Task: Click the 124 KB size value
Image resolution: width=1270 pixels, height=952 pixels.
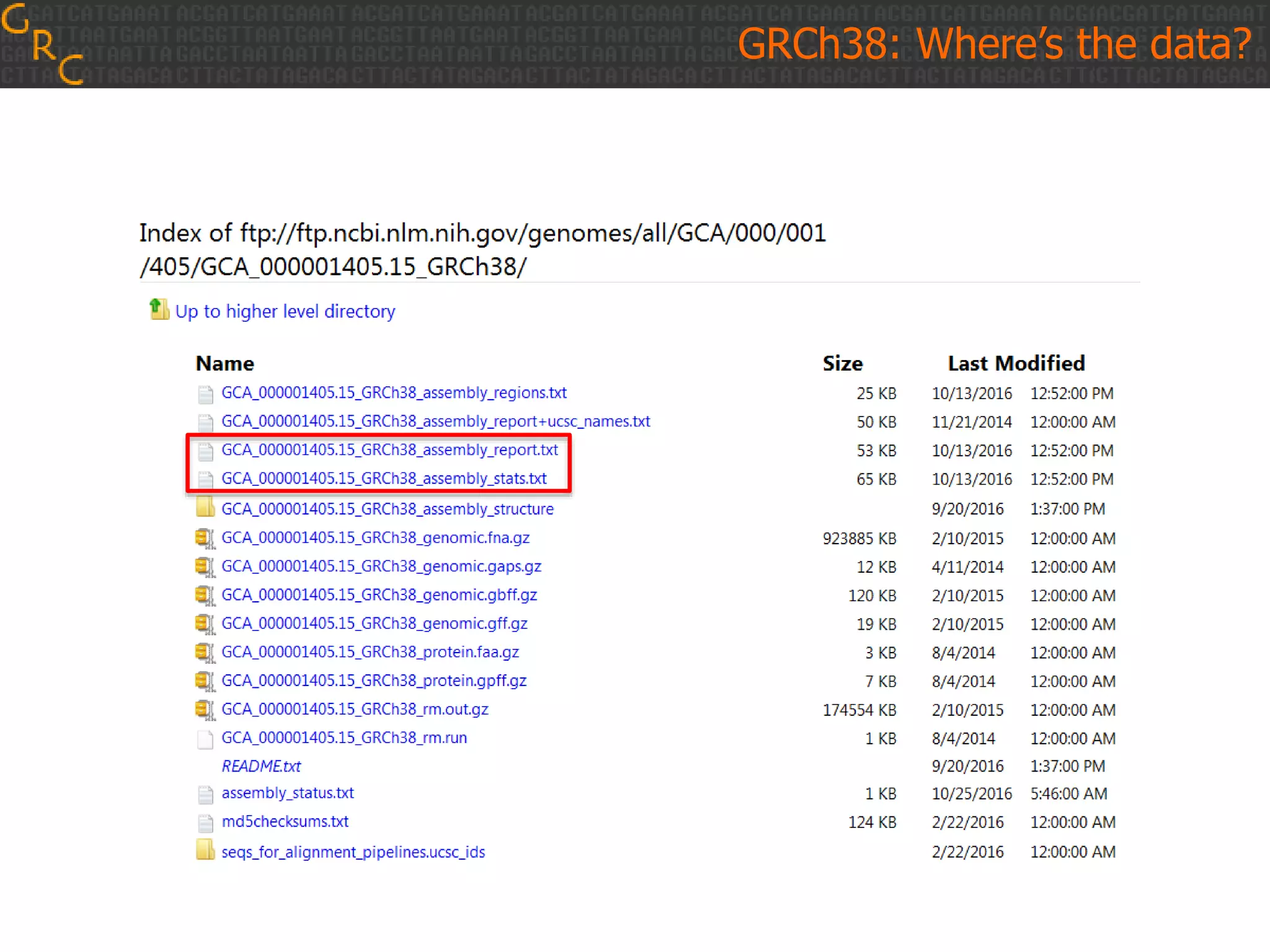Action: (873, 822)
